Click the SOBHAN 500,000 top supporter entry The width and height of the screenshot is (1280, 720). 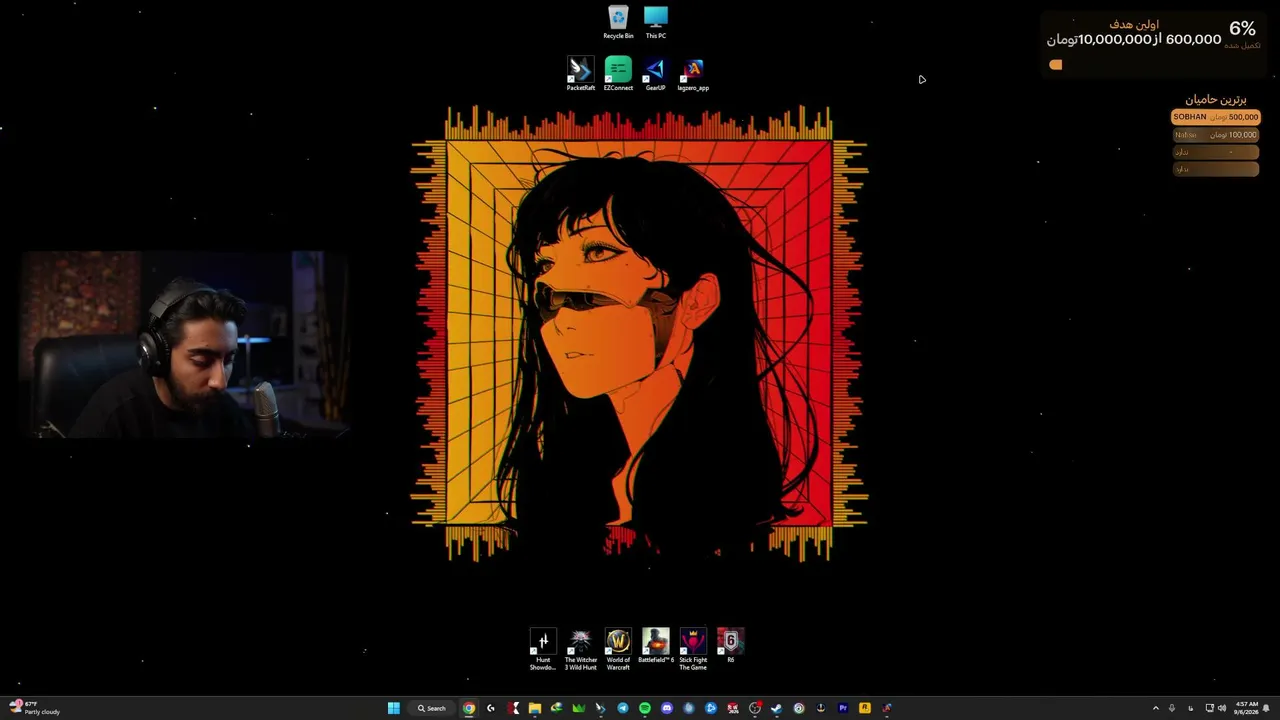click(x=1215, y=117)
